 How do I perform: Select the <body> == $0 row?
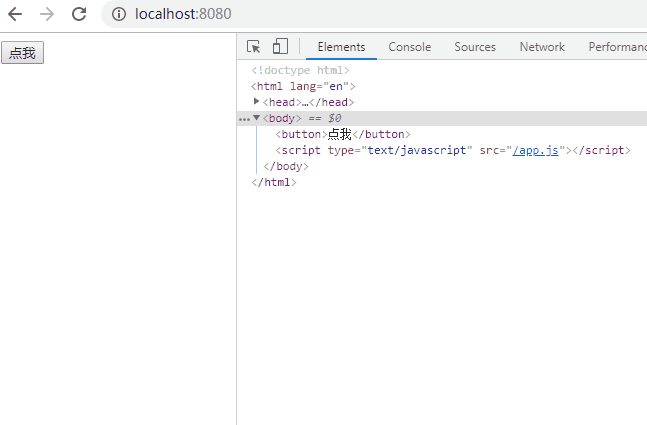pyautogui.click(x=442, y=118)
